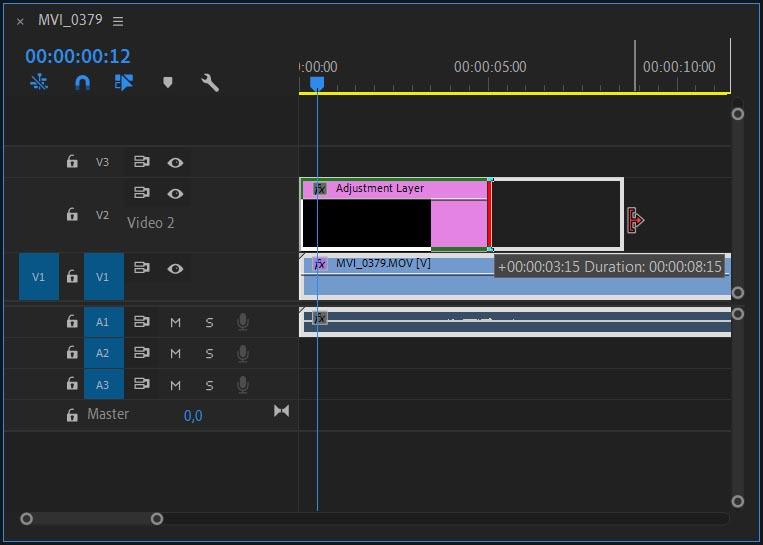Viewport: 763px width, 545px height.
Task: Toggle sync lock on track A1
Action: pyautogui.click(x=142, y=322)
